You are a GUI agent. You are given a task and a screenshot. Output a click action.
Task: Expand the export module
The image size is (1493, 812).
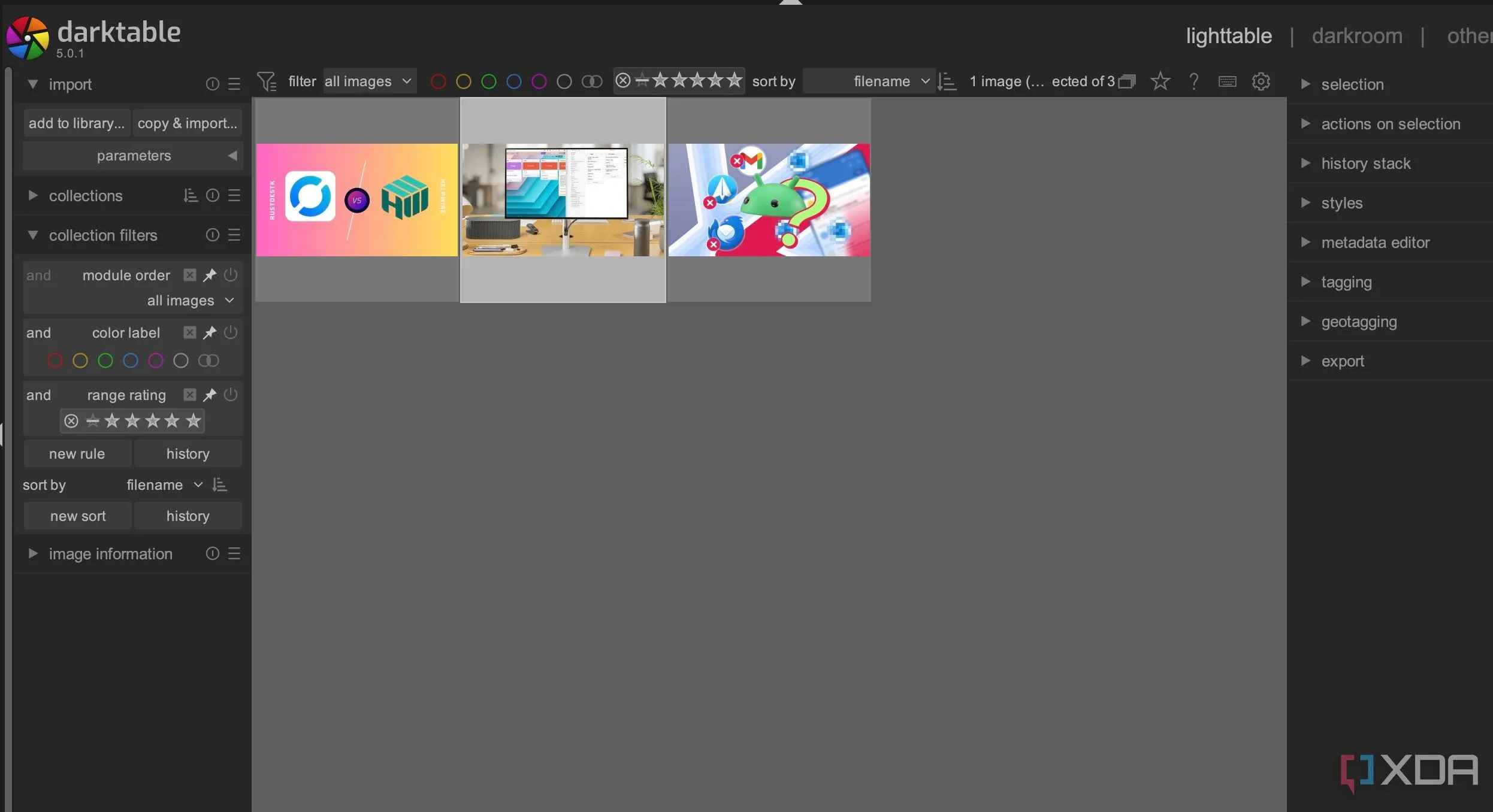coord(1305,360)
